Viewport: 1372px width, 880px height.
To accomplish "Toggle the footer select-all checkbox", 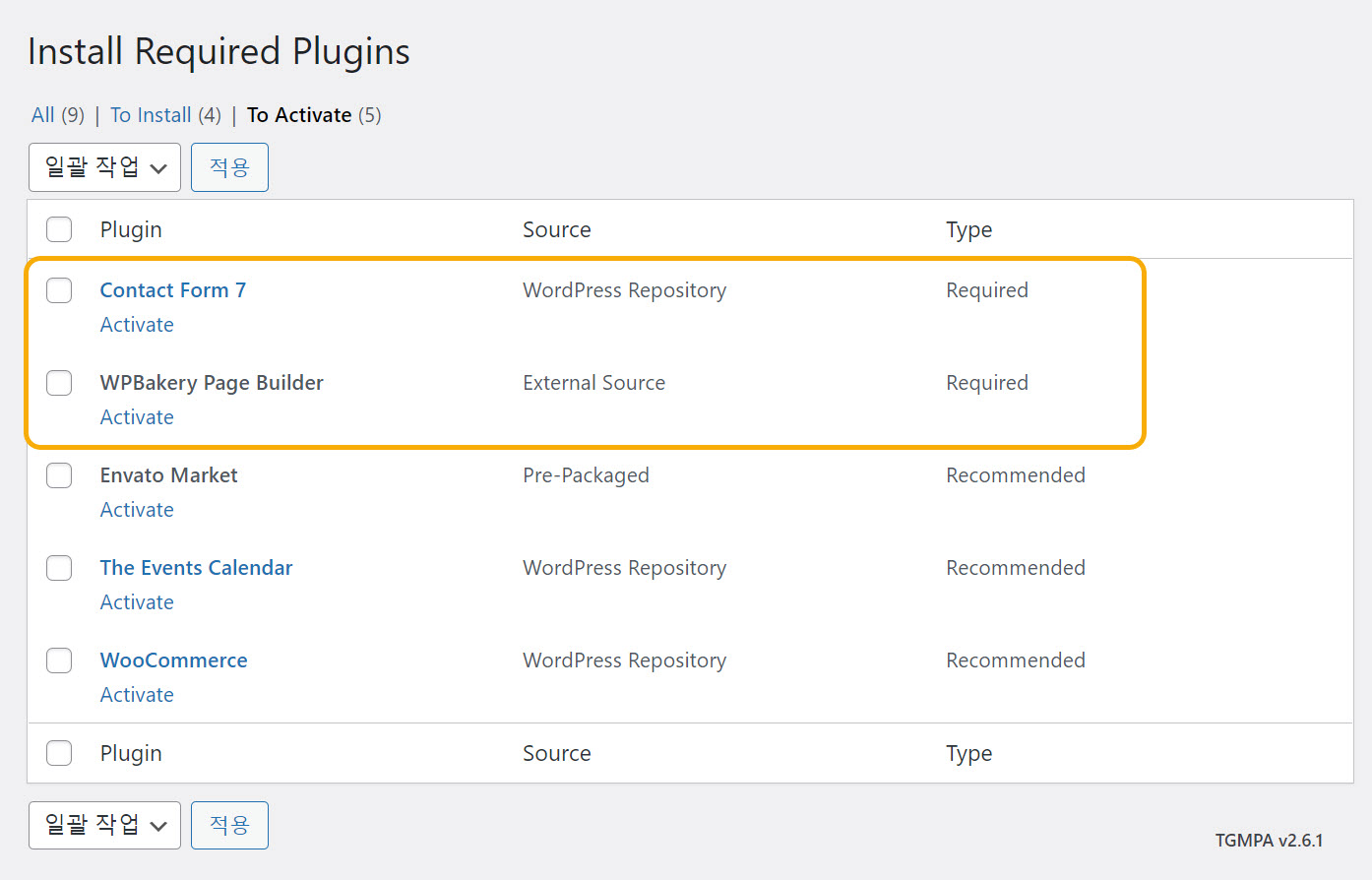I will [x=59, y=753].
